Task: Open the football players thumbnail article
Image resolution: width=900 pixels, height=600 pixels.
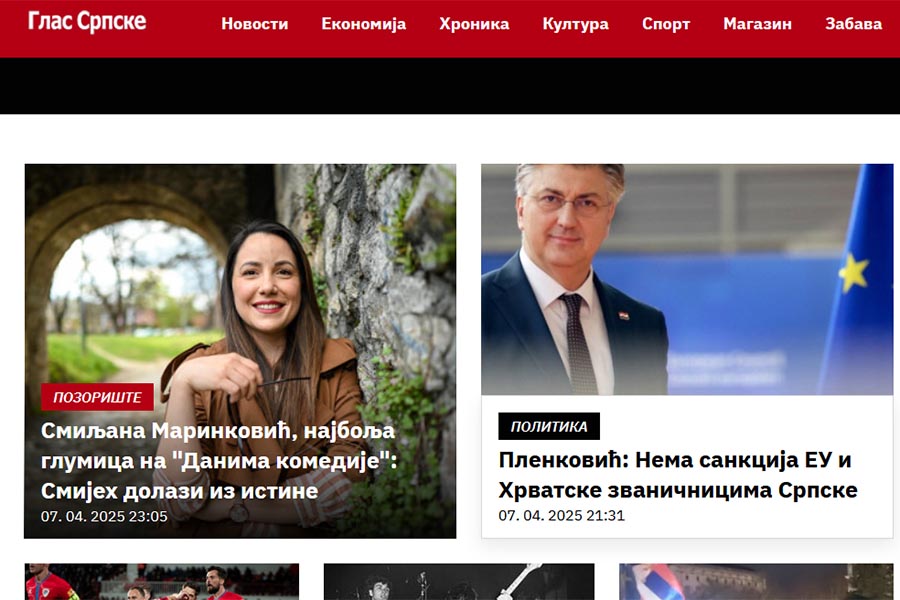Action: click(x=161, y=582)
